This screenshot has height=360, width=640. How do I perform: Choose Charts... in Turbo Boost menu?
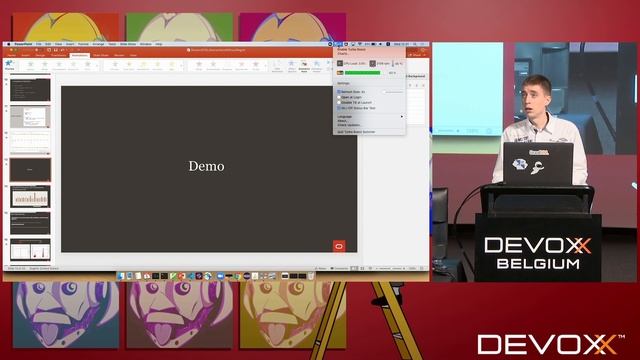coord(343,53)
